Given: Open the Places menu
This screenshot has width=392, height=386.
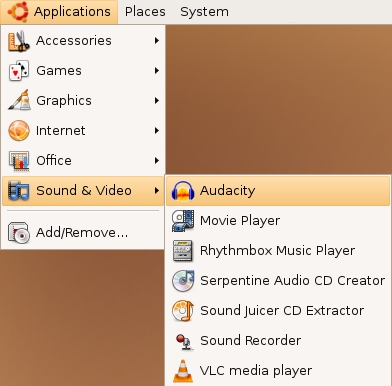Looking at the screenshot, I should [145, 12].
